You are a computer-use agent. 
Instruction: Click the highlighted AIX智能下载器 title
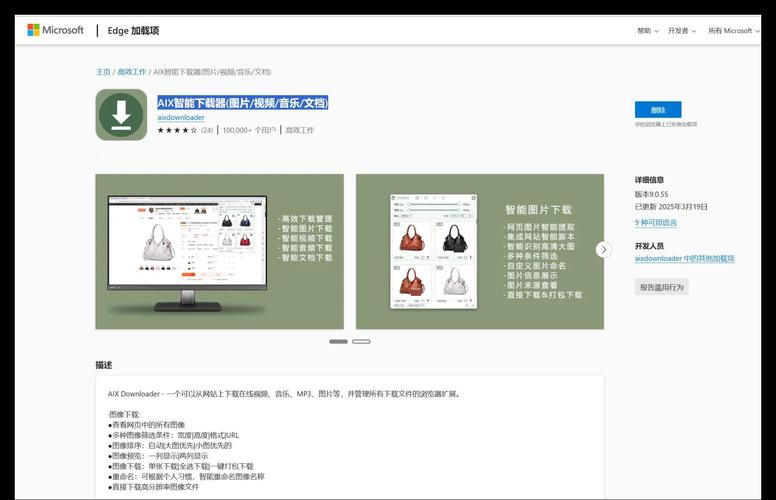pos(242,103)
